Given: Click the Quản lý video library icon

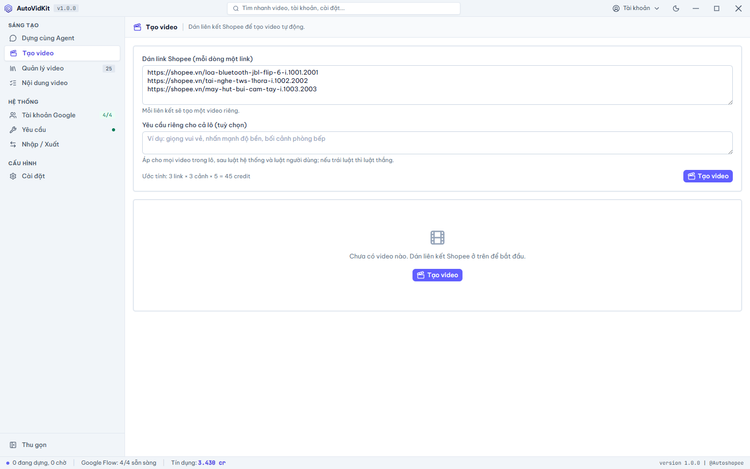Looking at the screenshot, I should tap(13, 68).
